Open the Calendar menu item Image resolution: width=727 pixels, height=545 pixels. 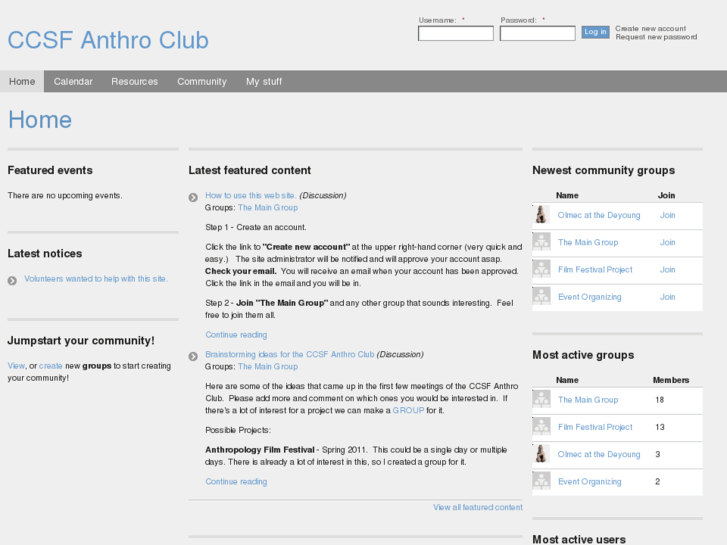point(73,82)
